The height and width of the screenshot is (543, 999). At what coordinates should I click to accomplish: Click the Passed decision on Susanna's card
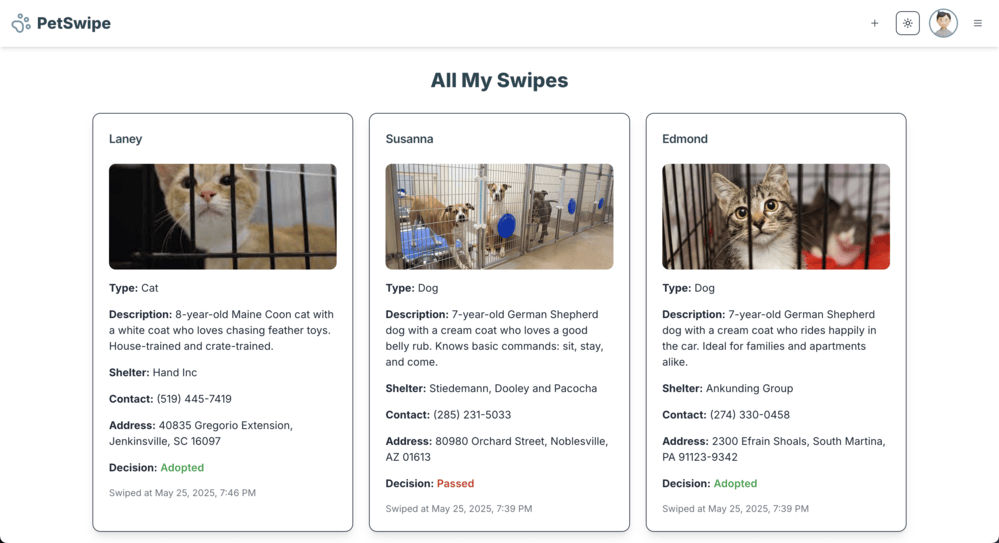(x=456, y=484)
